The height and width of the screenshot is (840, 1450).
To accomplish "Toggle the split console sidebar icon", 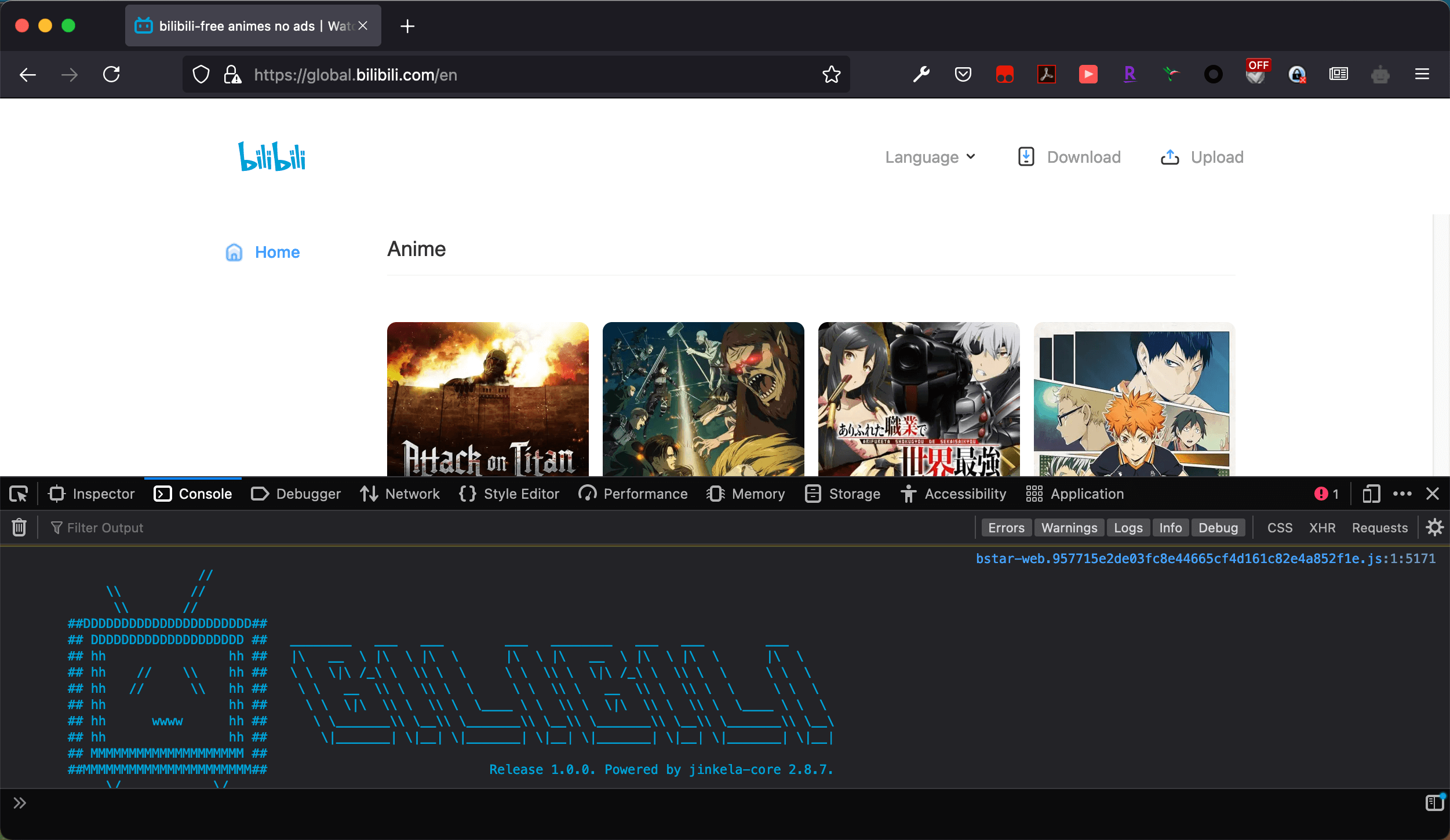I will (1434, 802).
